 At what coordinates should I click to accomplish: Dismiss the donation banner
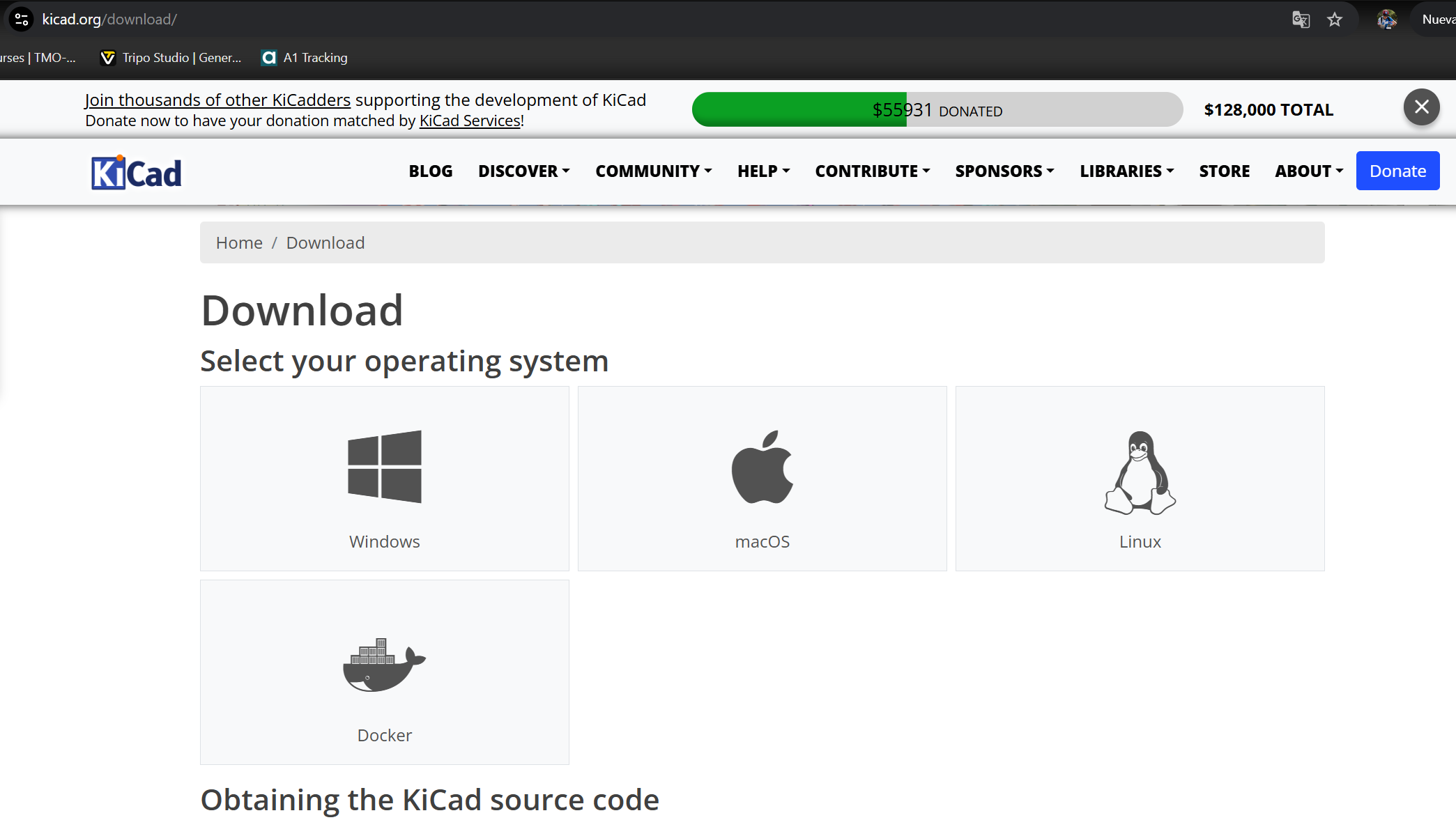(1421, 107)
